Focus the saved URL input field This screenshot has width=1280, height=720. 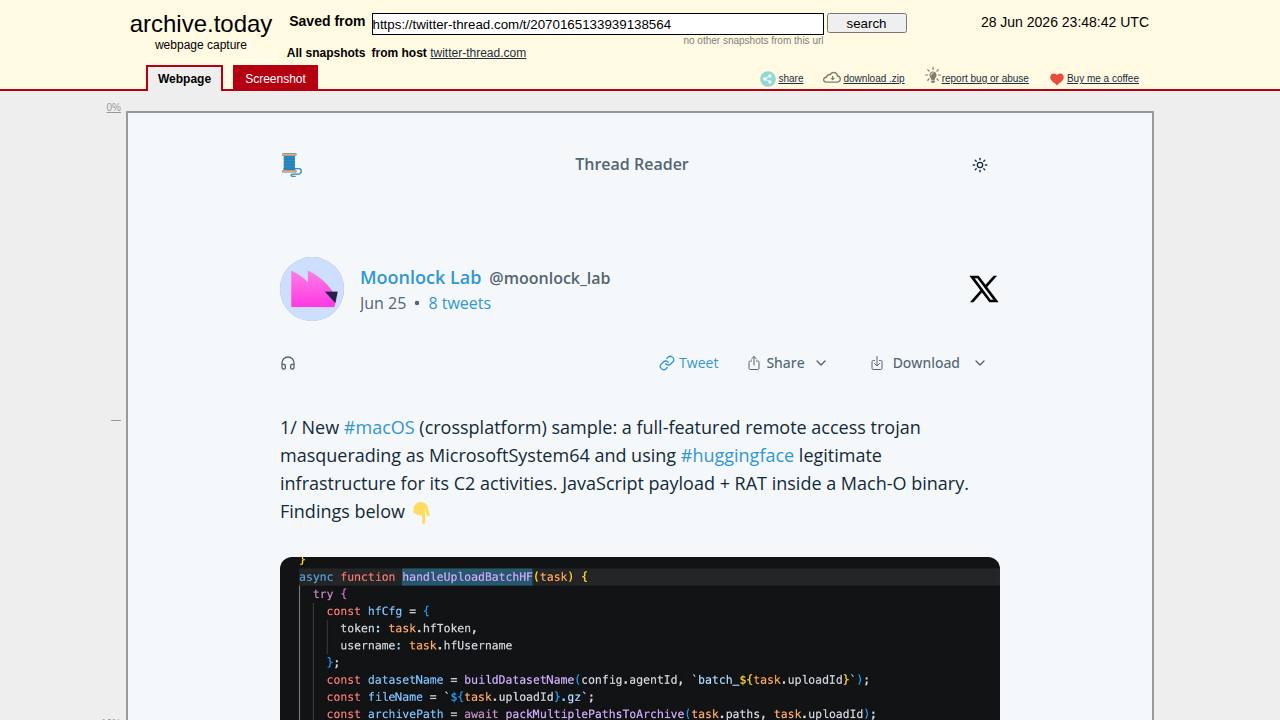(597, 24)
